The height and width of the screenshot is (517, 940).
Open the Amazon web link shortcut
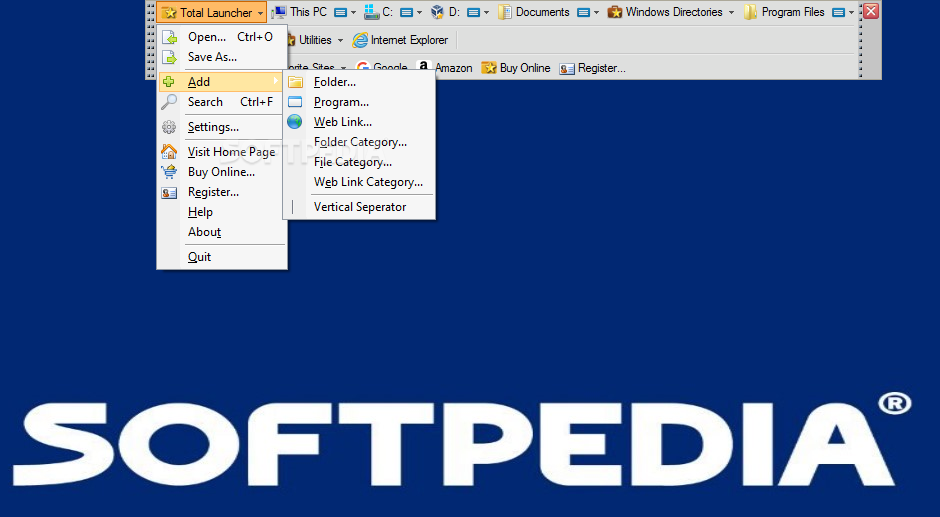444,68
